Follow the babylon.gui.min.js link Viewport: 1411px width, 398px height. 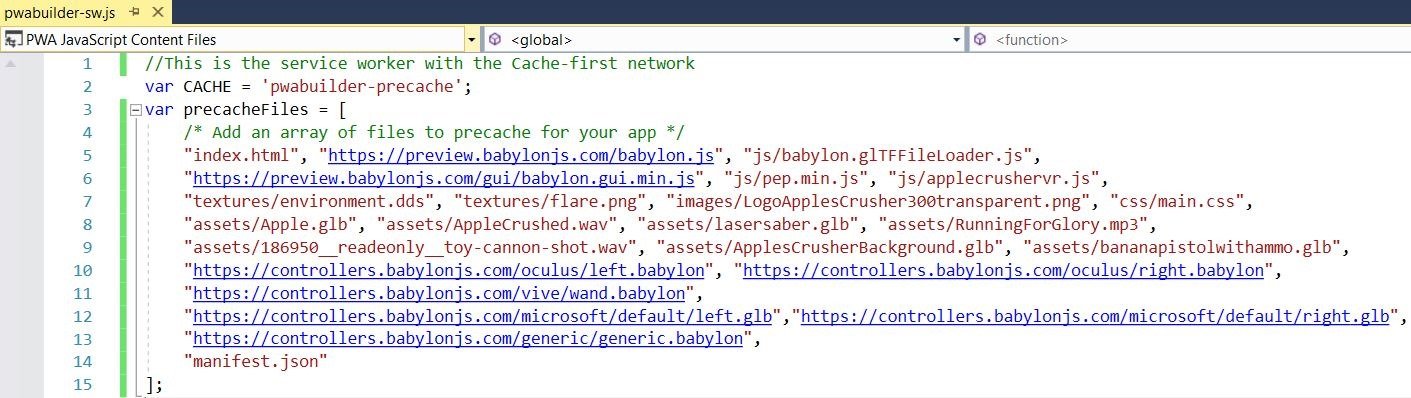443,178
